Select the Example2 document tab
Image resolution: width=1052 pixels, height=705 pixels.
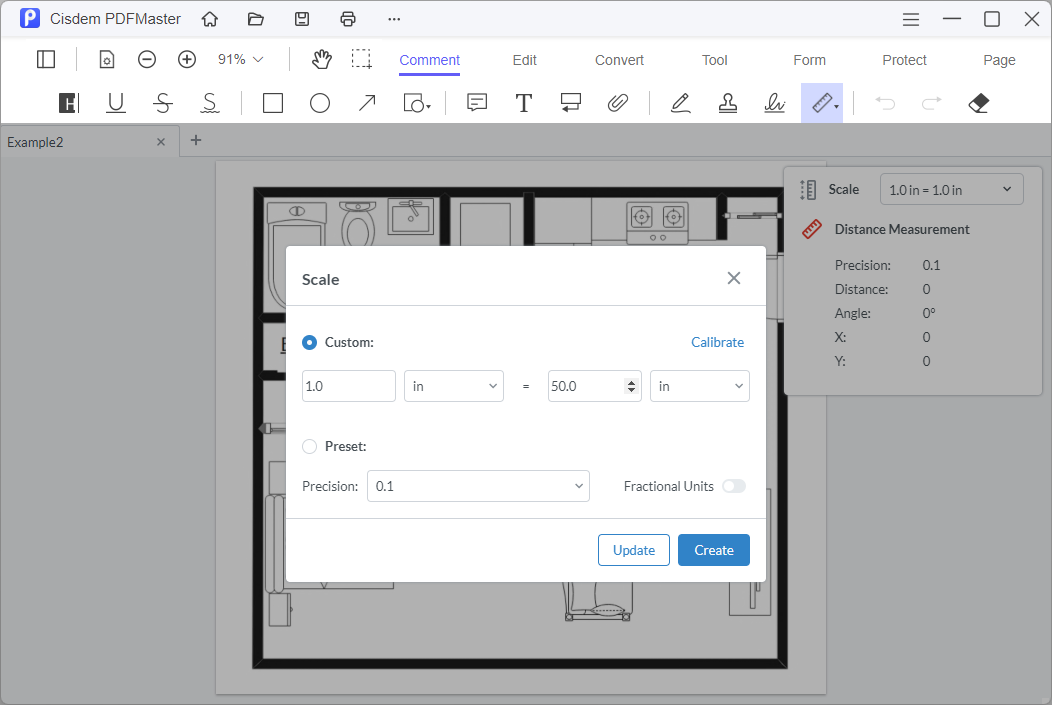(x=90, y=142)
